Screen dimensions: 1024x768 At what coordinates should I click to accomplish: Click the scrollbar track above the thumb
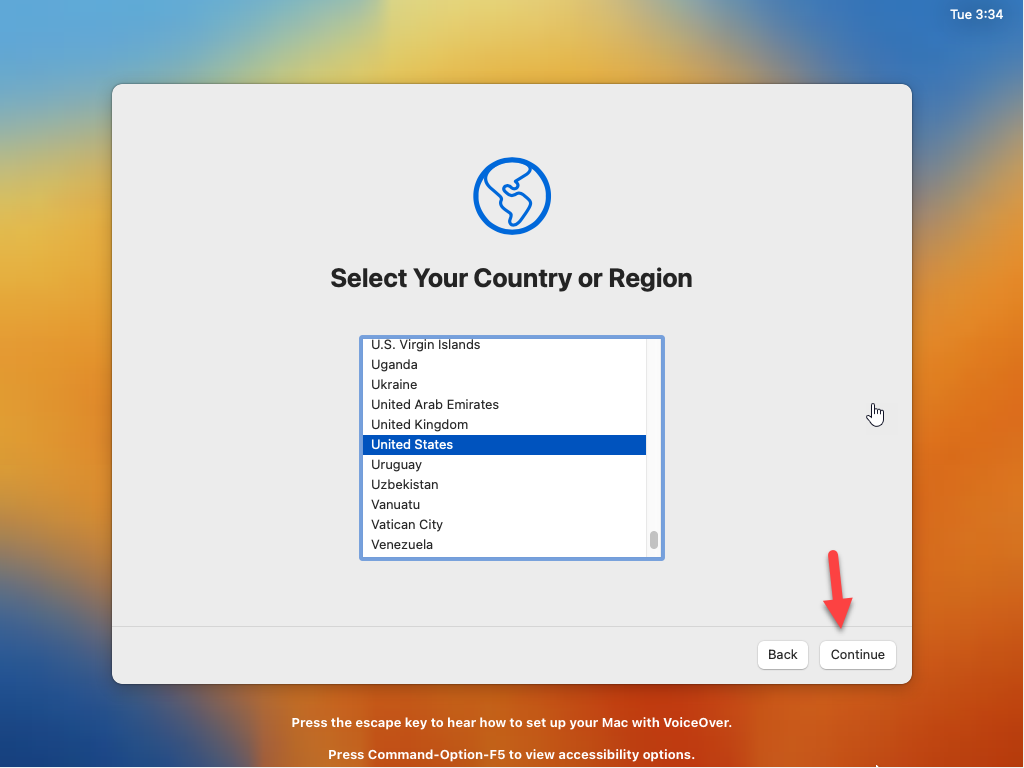point(654,434)
